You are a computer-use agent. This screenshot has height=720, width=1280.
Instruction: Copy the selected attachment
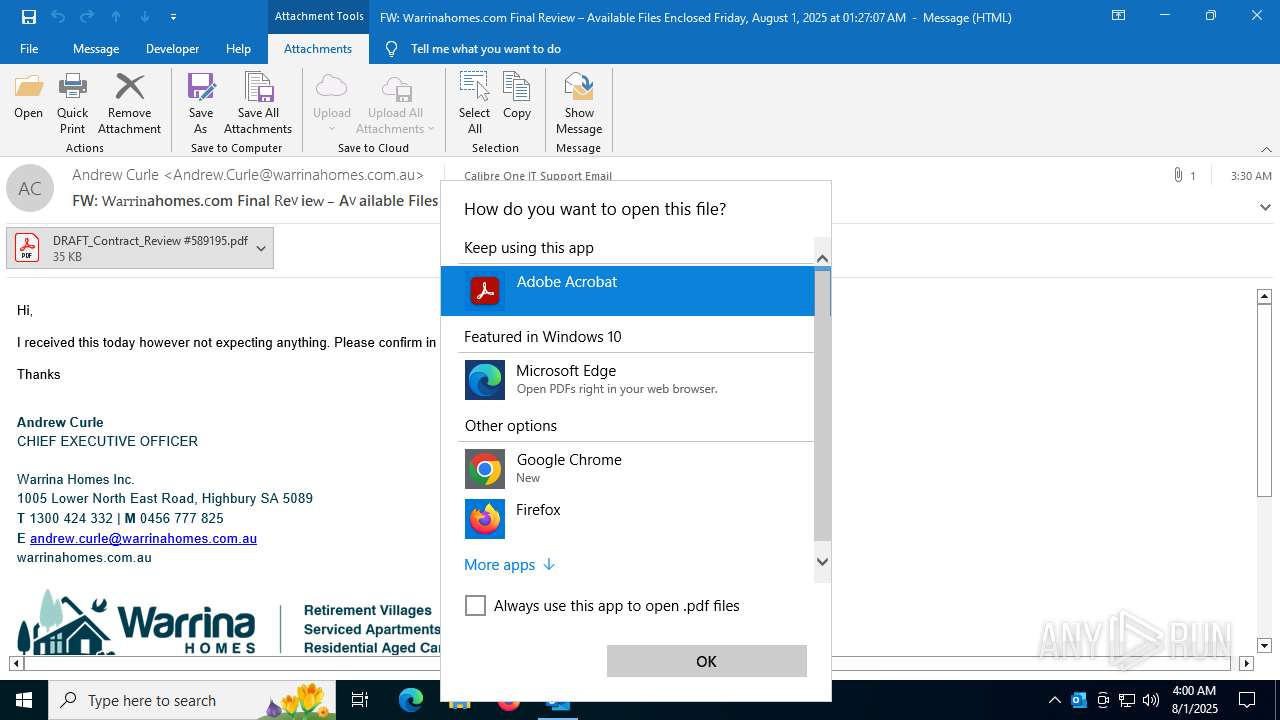click(517, 97)
